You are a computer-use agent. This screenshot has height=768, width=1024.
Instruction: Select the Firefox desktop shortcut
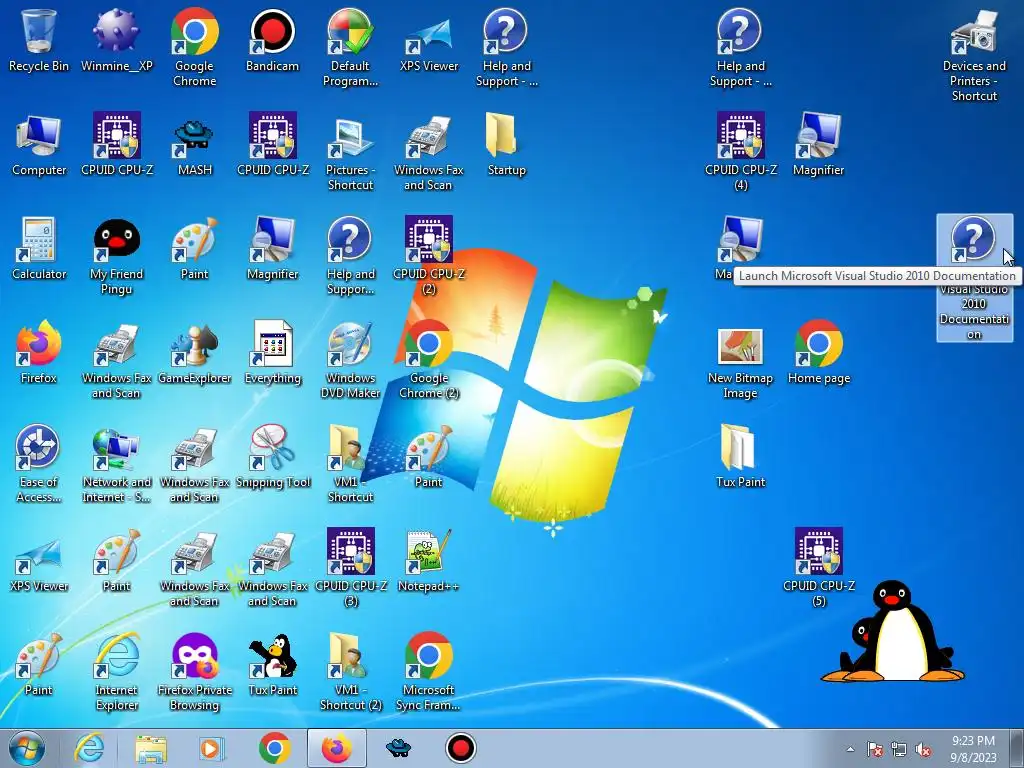(39, 353)
